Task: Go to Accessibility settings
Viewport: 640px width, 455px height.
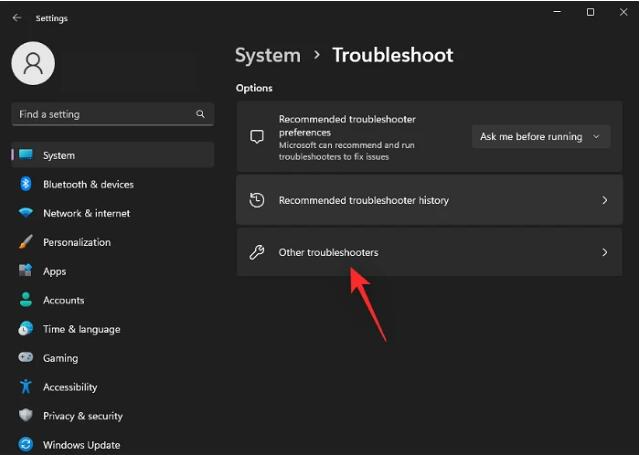Action: pos(113,387)
